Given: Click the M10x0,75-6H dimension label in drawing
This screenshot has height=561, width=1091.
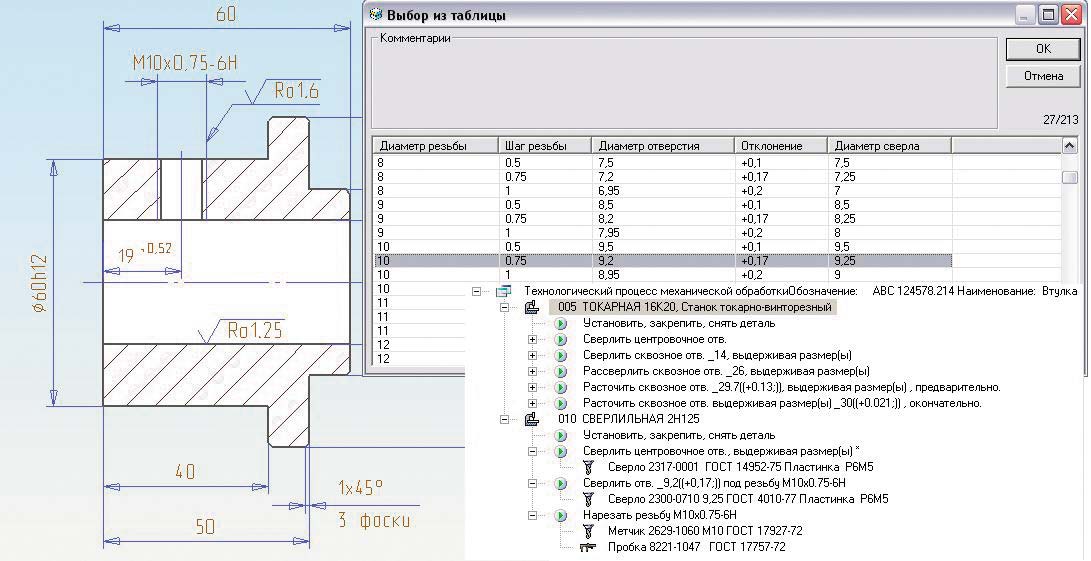Looking at the screenshot, I should pos(186,64).
